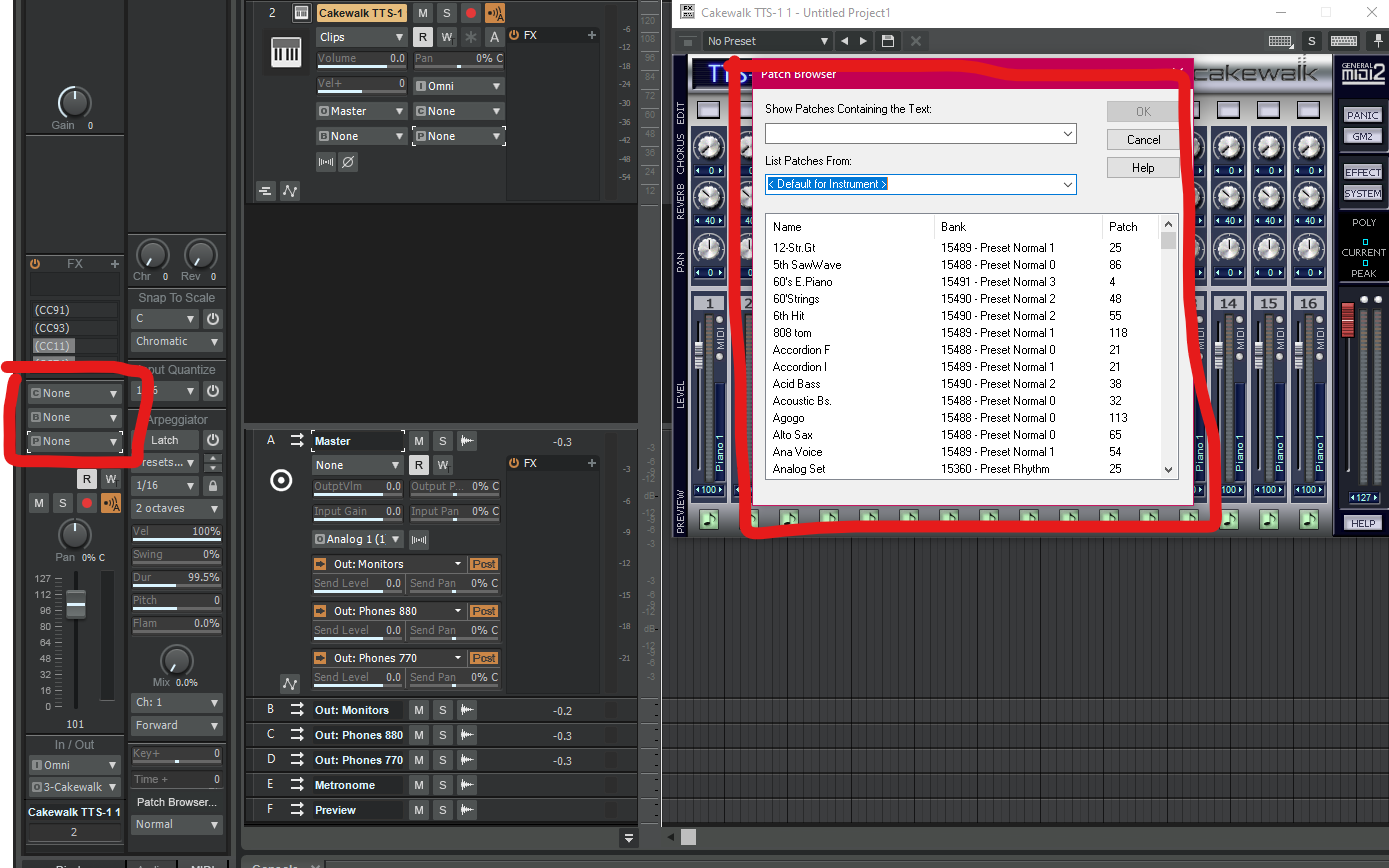Enable Input Quantize power button
The image size is (1389, 868).
212,391
